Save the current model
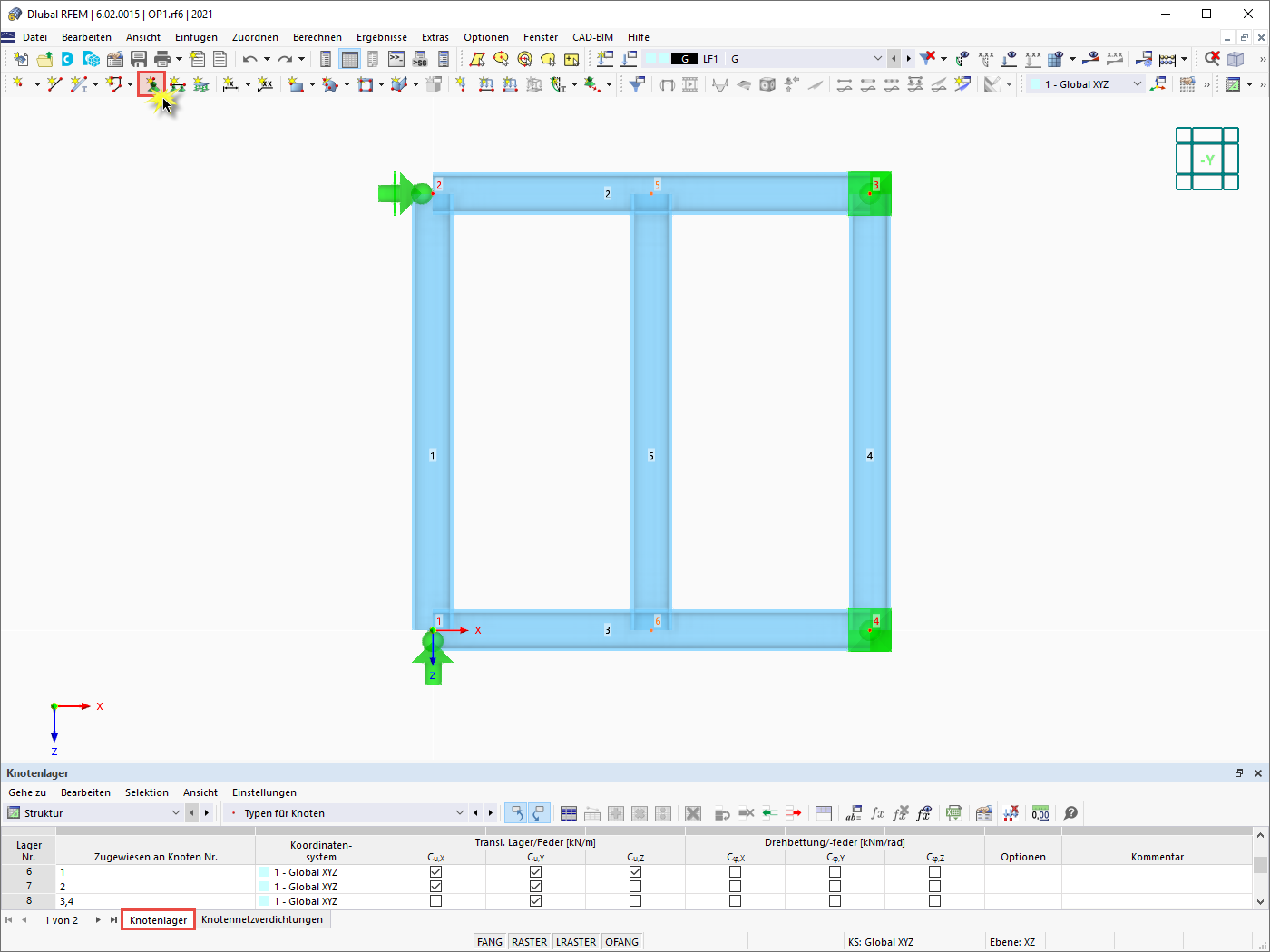The width and height of the screenshot is (1270, 952). [139, 59]
